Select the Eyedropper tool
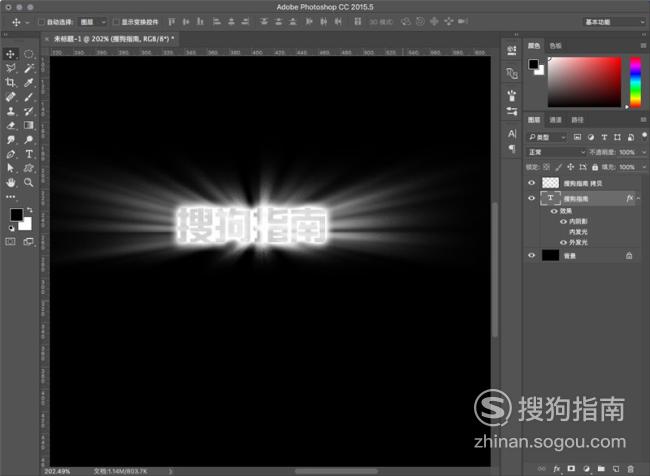The width and height of the screenshot is (650, 476). click(x=29, y=83)
